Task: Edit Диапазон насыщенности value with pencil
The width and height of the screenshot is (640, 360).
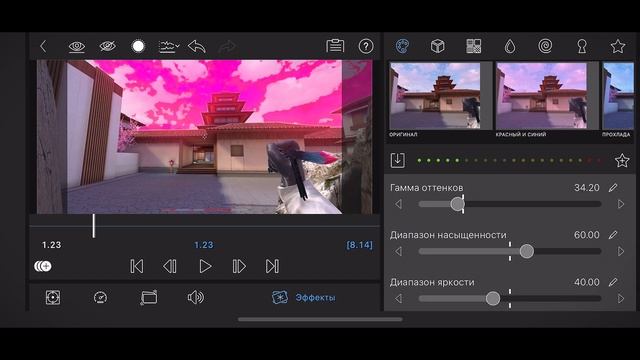Action: (613, 235)
